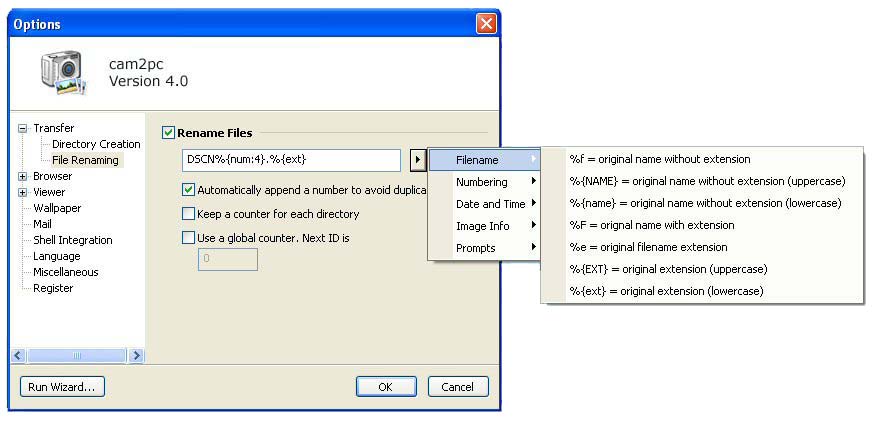The image size is (877, 424).
Task: Click the tree scrollbar left arrow
Action: [x=18, y=355]
